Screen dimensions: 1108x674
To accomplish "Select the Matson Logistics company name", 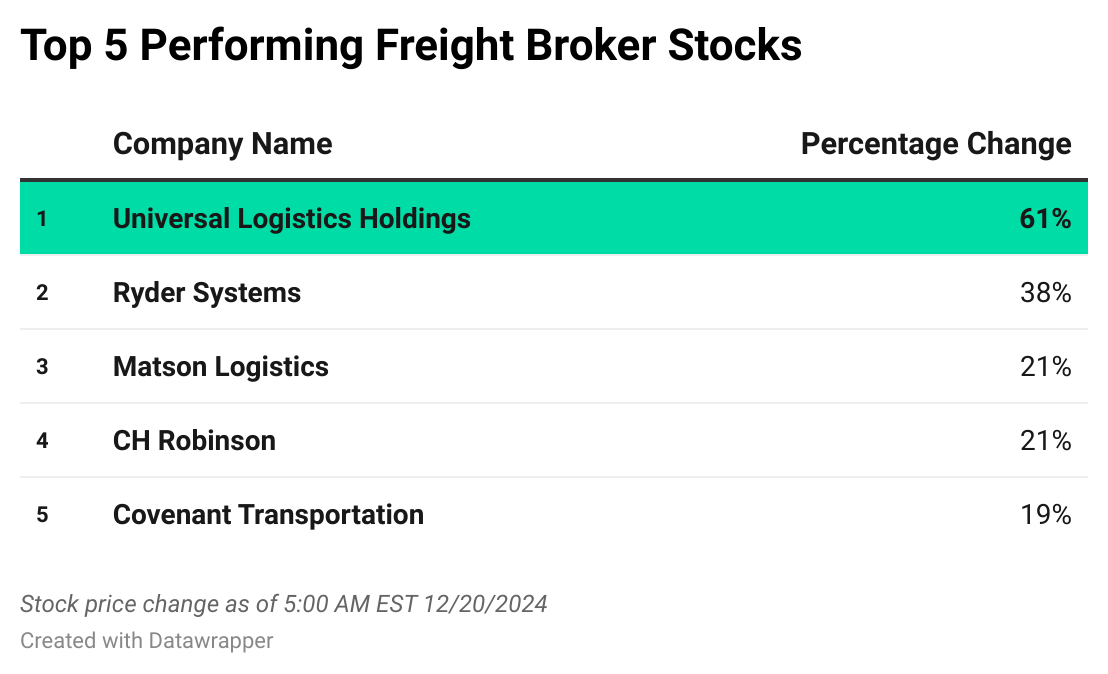I will 221,367.
